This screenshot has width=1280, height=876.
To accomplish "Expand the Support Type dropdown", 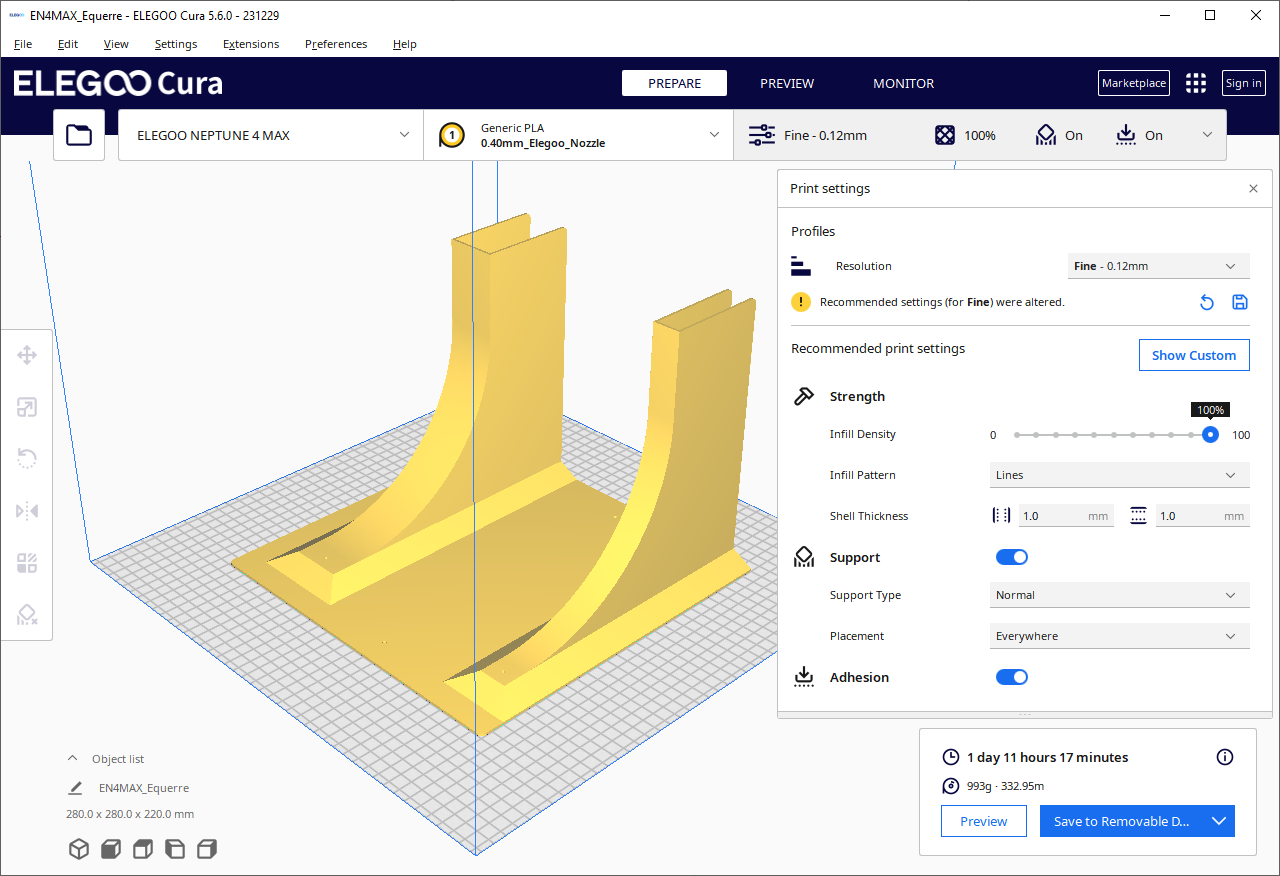I will point(1119,595).
